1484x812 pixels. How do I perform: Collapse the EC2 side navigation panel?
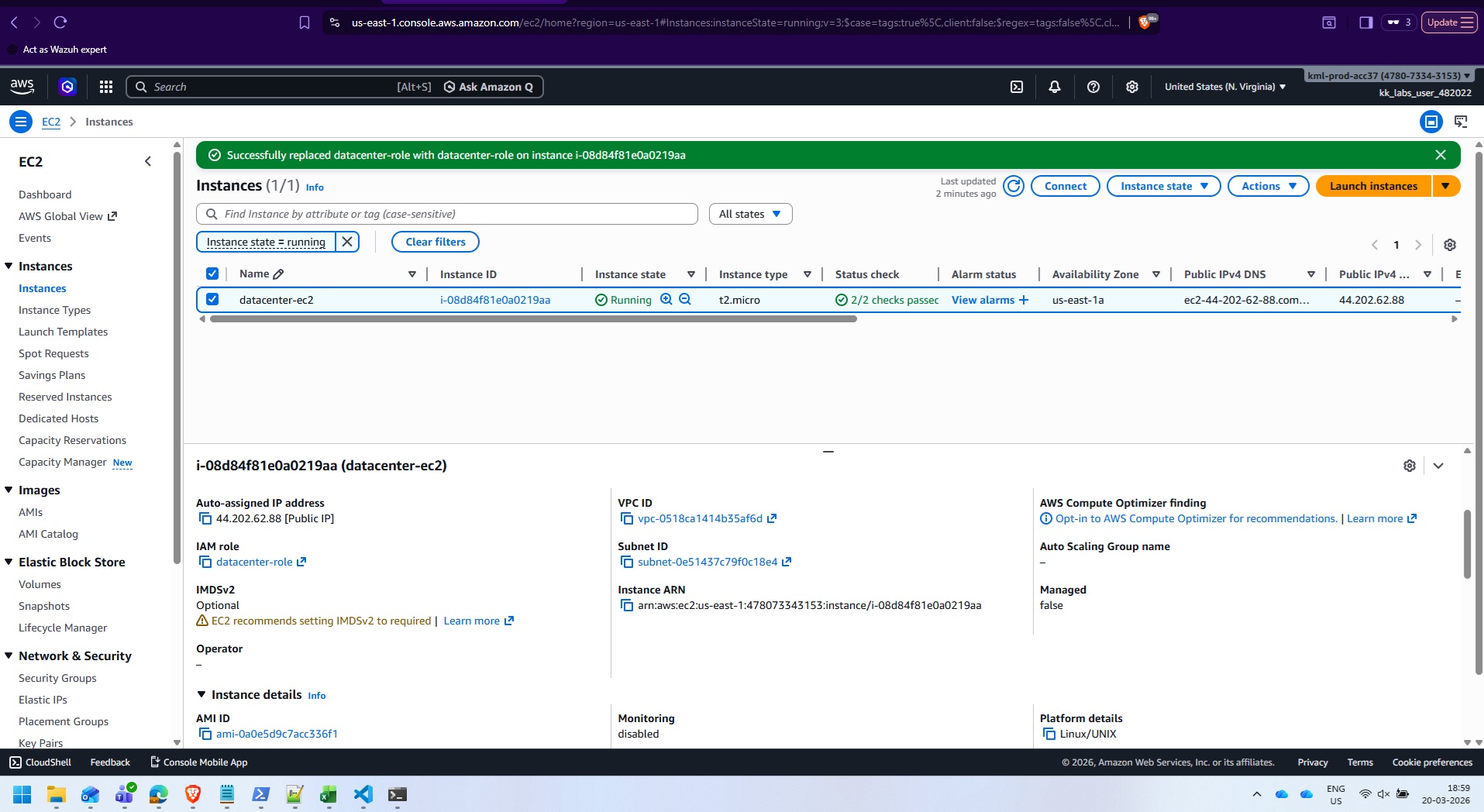tap(148, 161)
